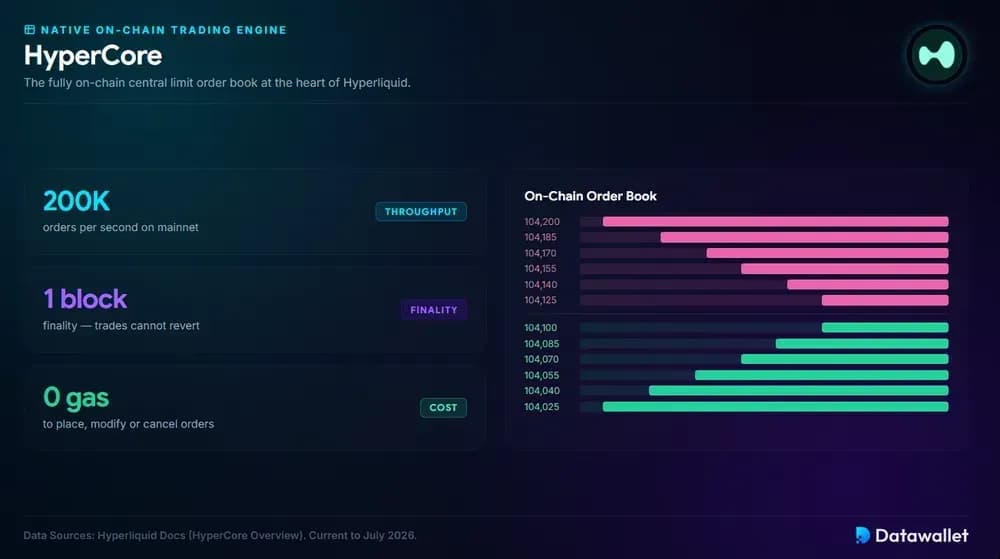Click the 104,055 price label
This screenshot has width=1000, height=559.
coord(541,375)
